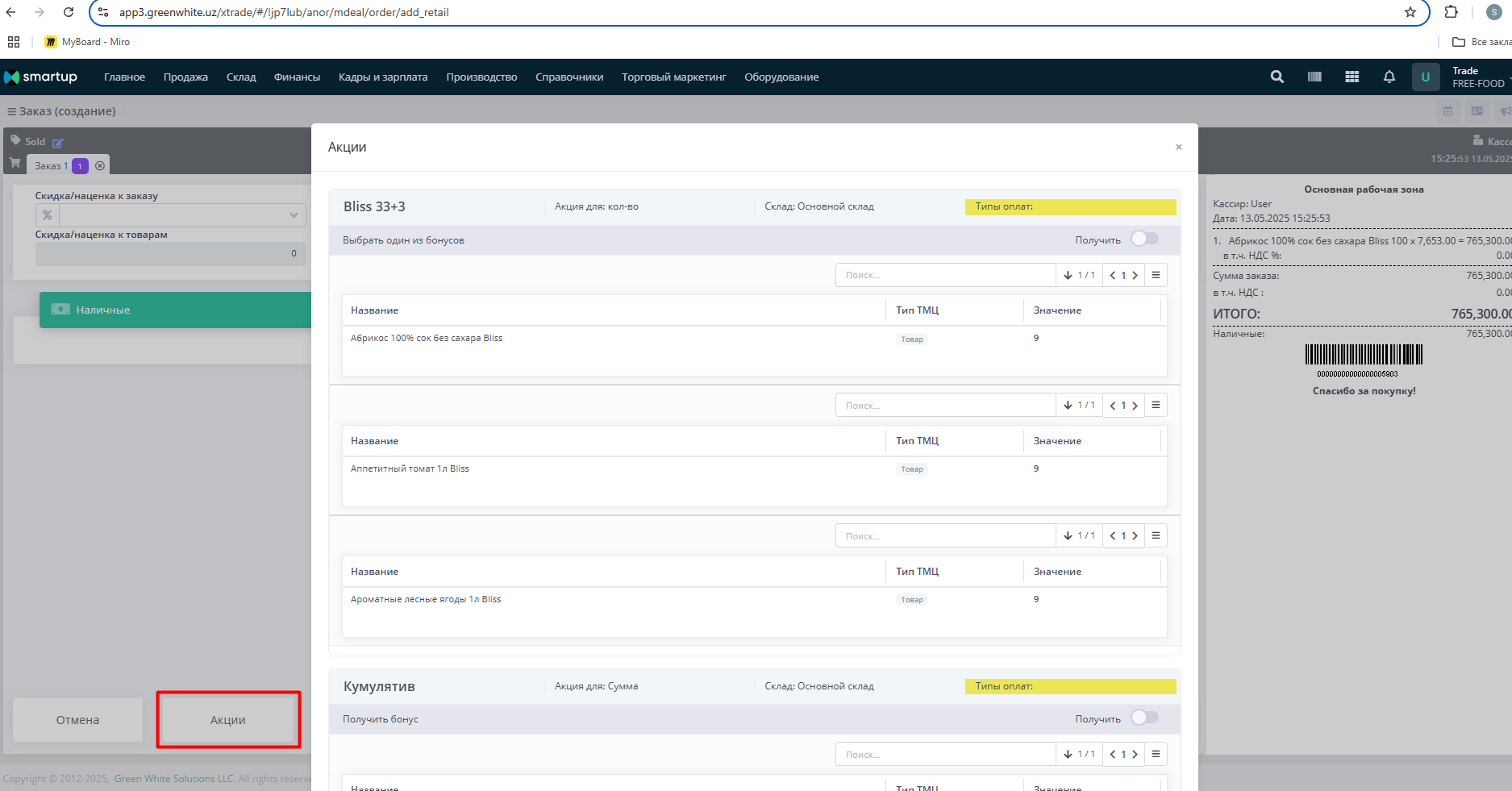Open MyBoard - Miro bookmark
The width and height of the screenshot is (1512, 791).
[x=87, y=42]
